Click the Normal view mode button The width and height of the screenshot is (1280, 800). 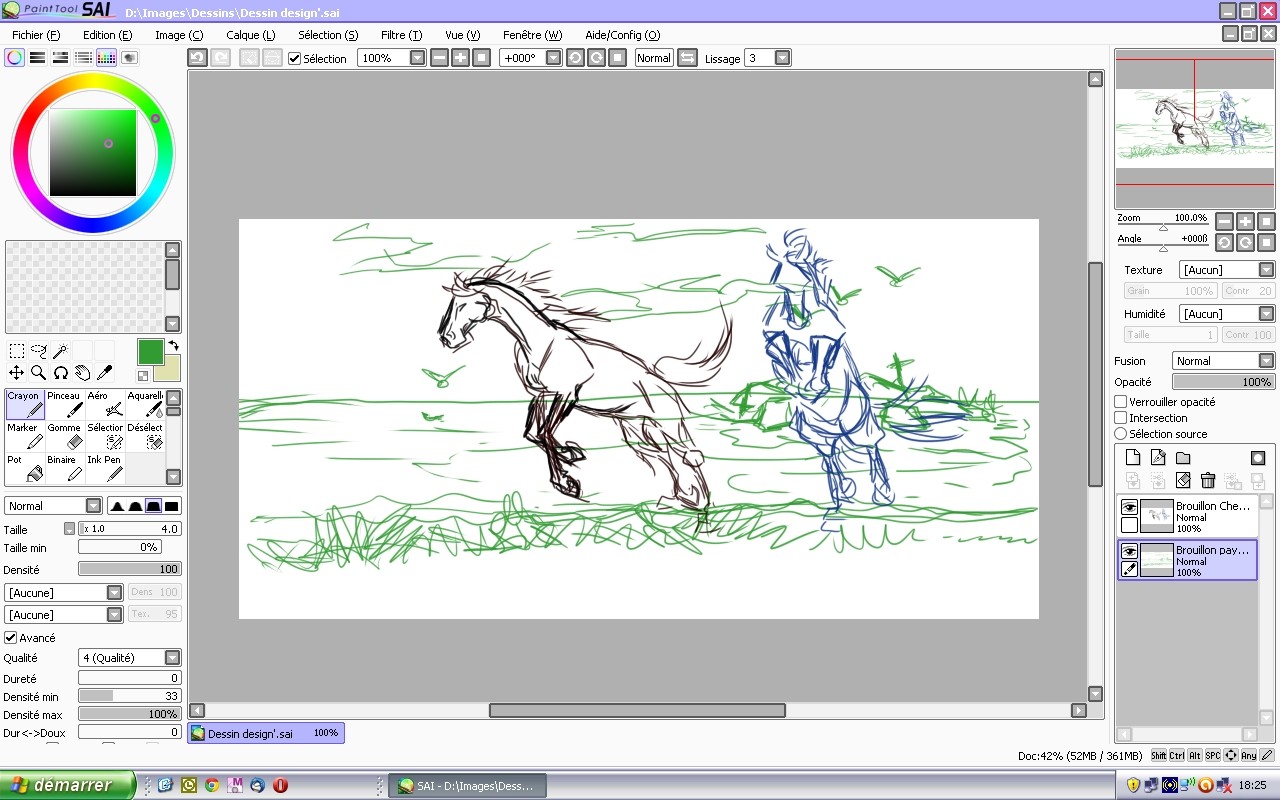coord(654,58)
